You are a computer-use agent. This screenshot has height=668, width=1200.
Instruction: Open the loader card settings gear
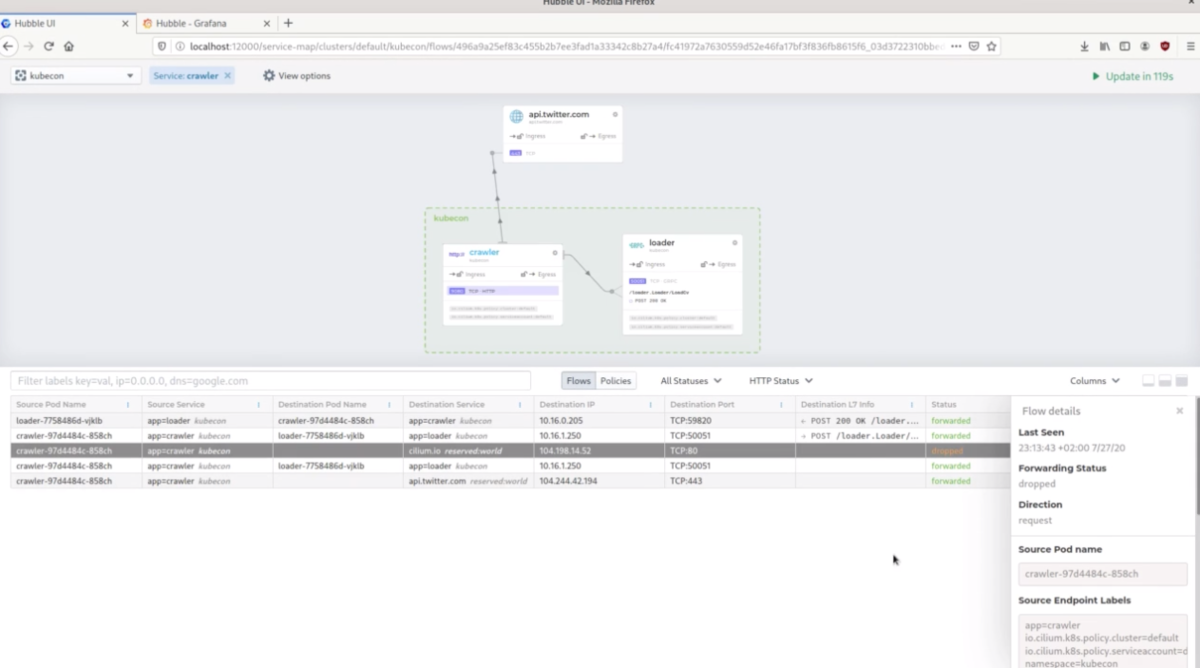click(x=735, y=242)
